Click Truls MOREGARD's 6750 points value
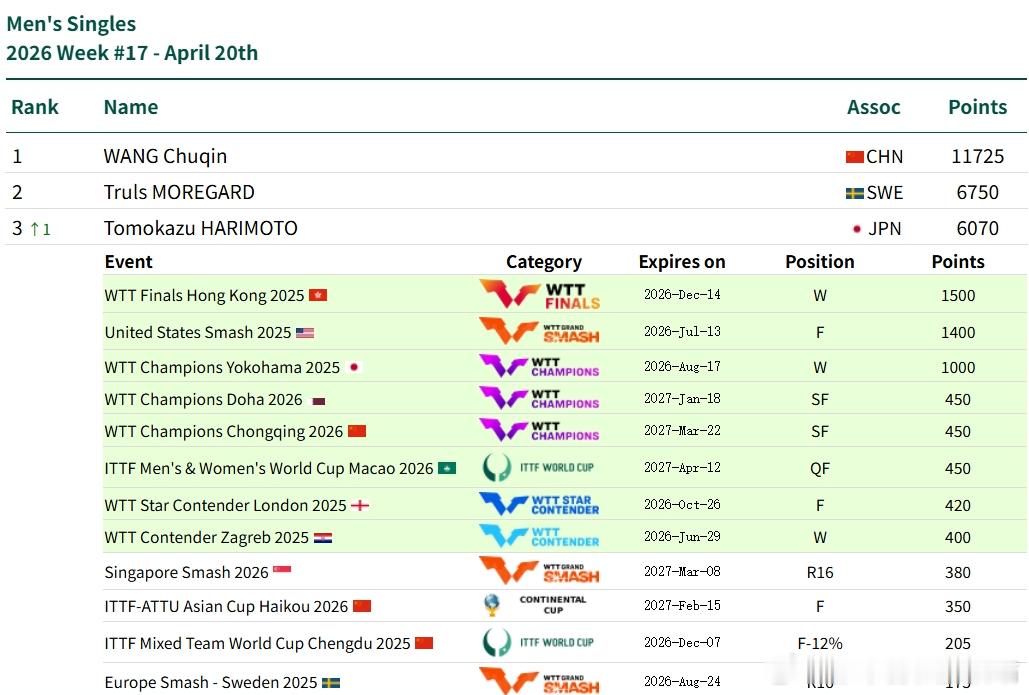This screenshot has width=1029, height=695. tap(978, 192)
